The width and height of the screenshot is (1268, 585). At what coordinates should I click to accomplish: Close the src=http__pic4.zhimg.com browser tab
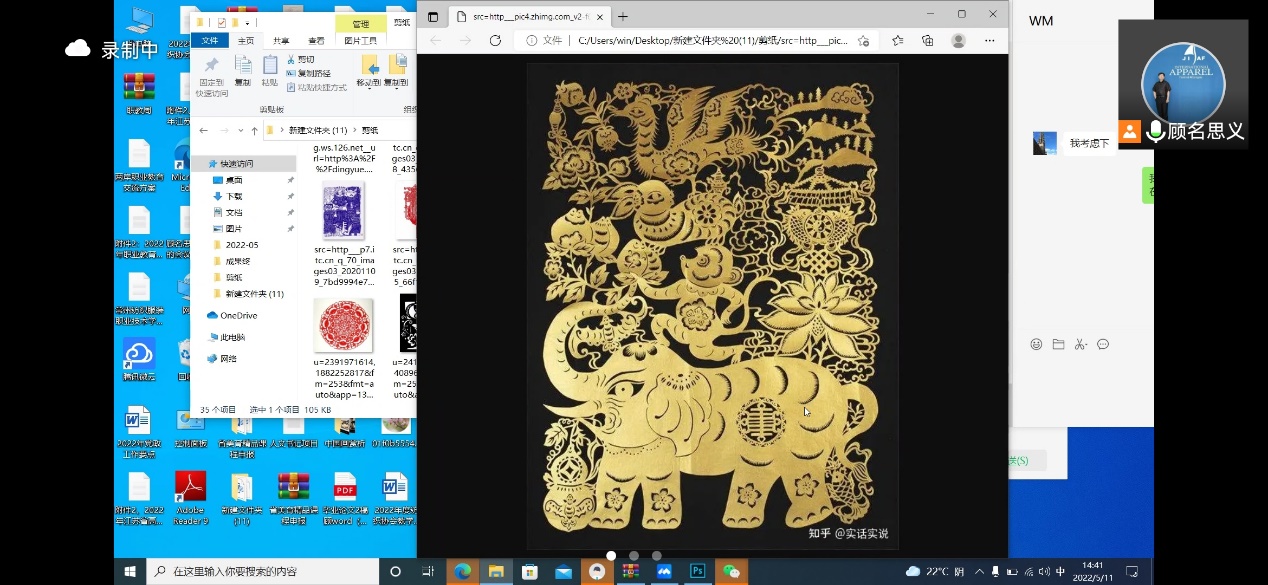[600, 16]
